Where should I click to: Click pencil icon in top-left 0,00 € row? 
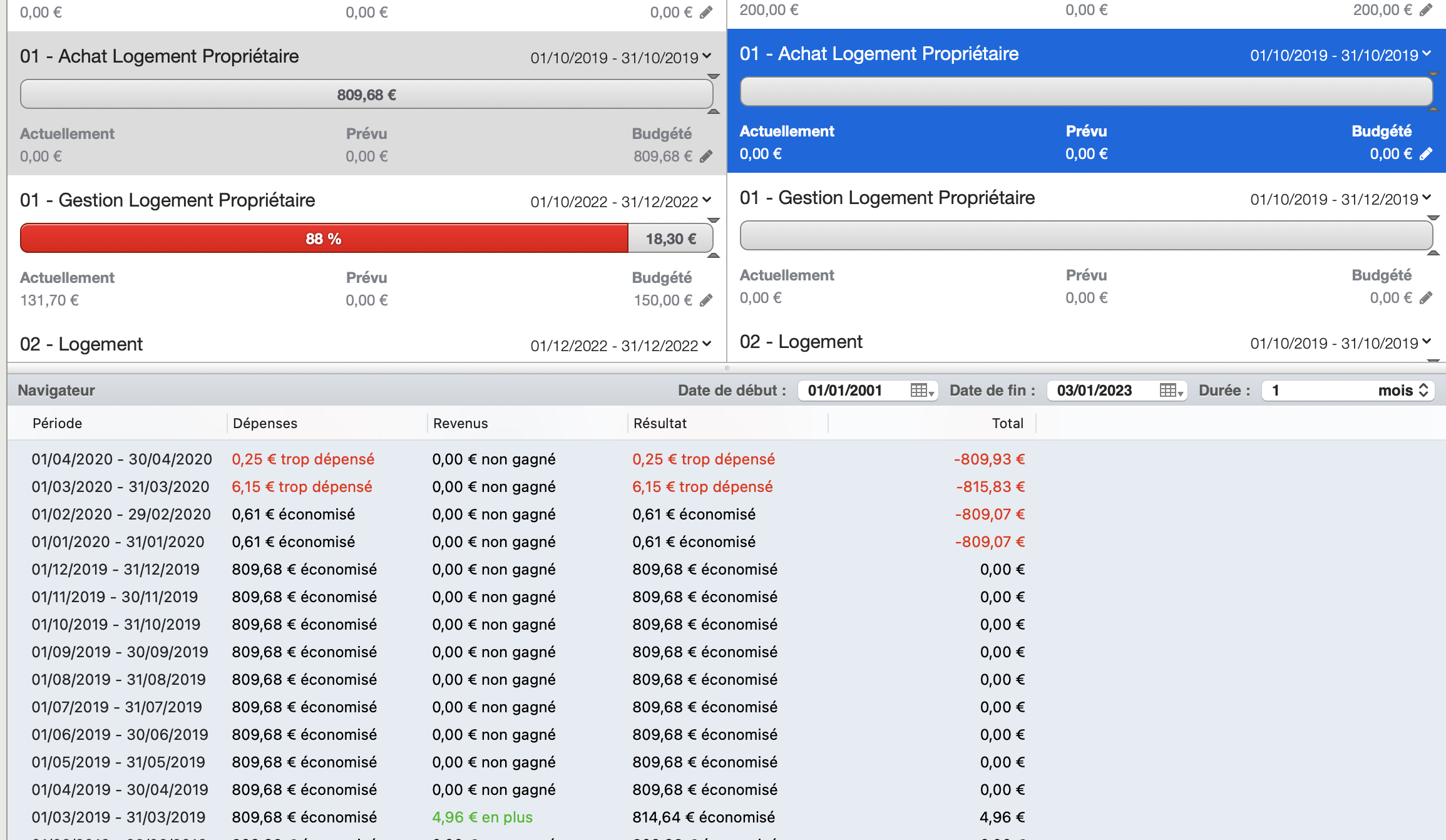click(706, 13)
